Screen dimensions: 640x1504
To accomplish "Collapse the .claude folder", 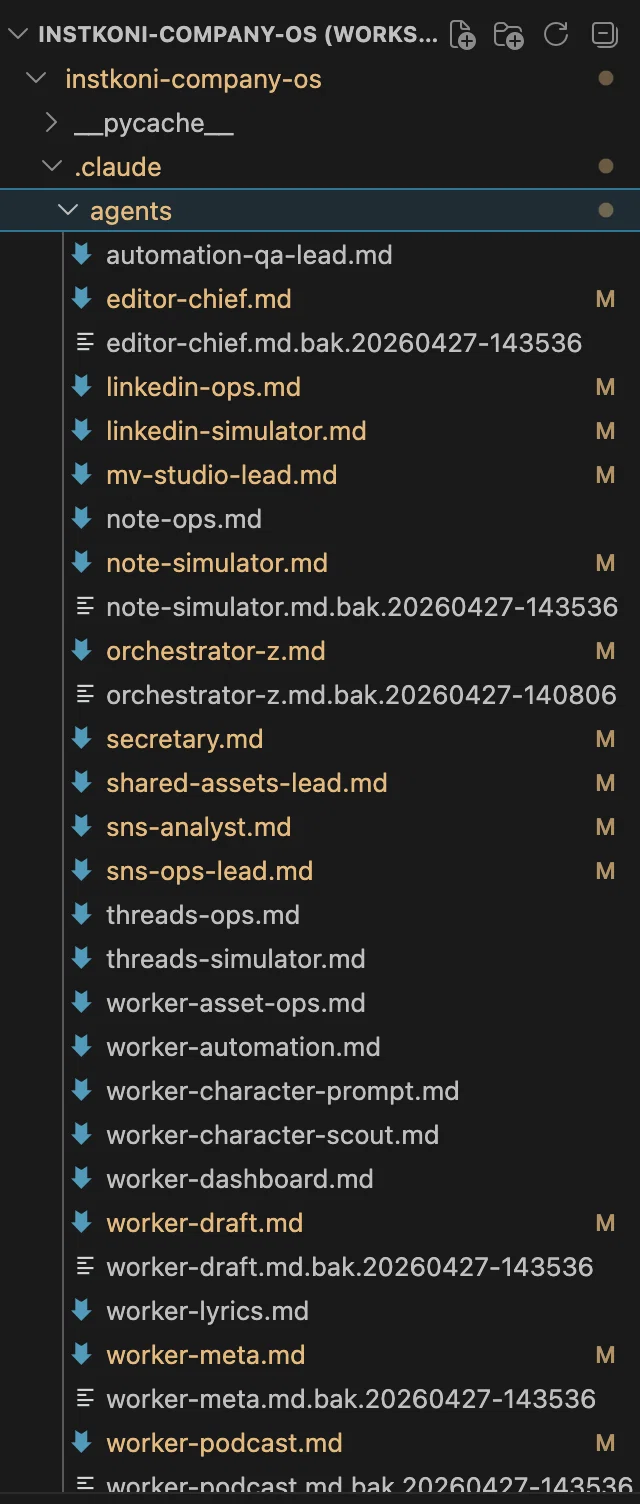I will (52, 167).
